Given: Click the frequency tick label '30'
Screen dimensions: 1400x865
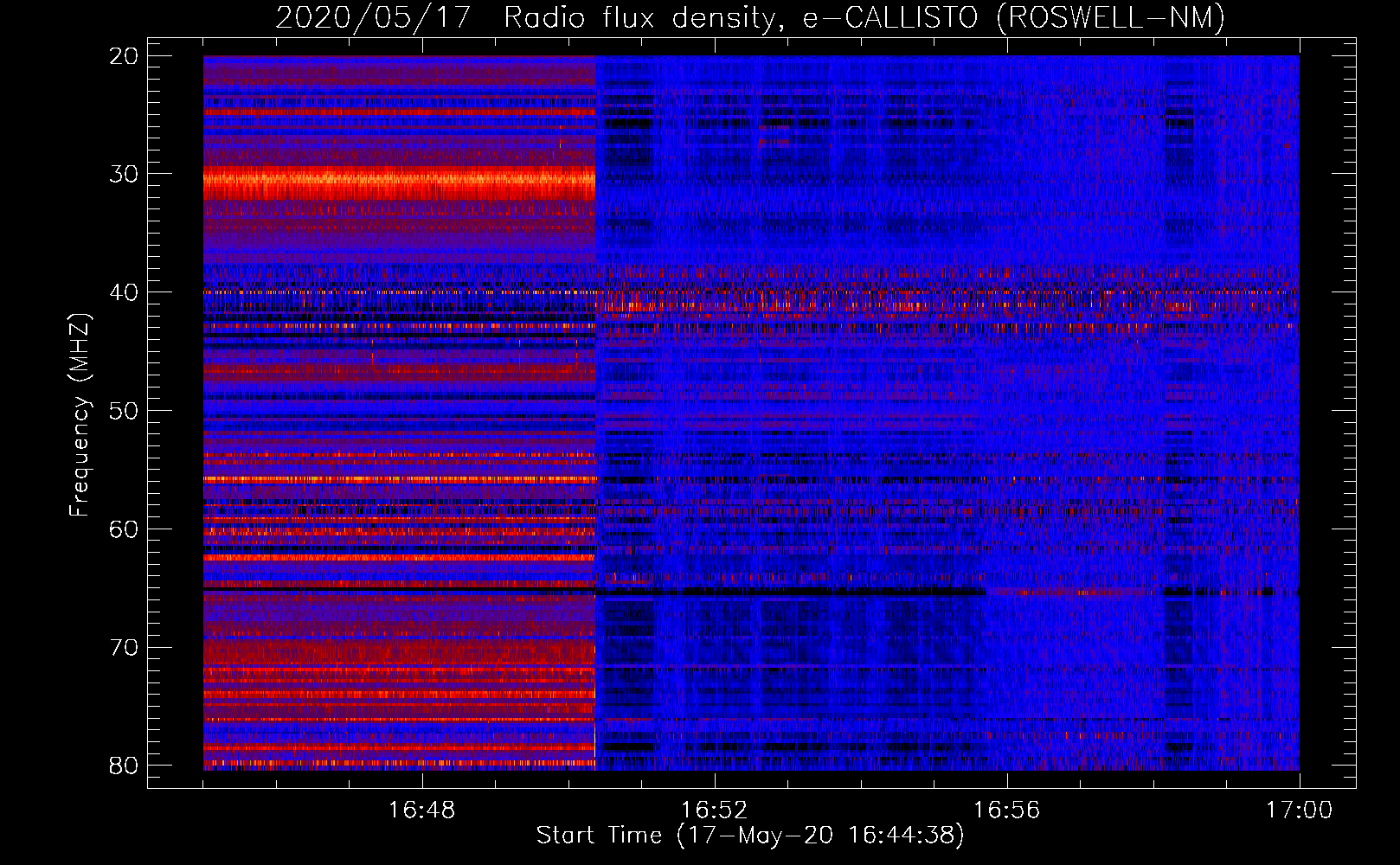Looking at the screenshot, I should (125, 174).
